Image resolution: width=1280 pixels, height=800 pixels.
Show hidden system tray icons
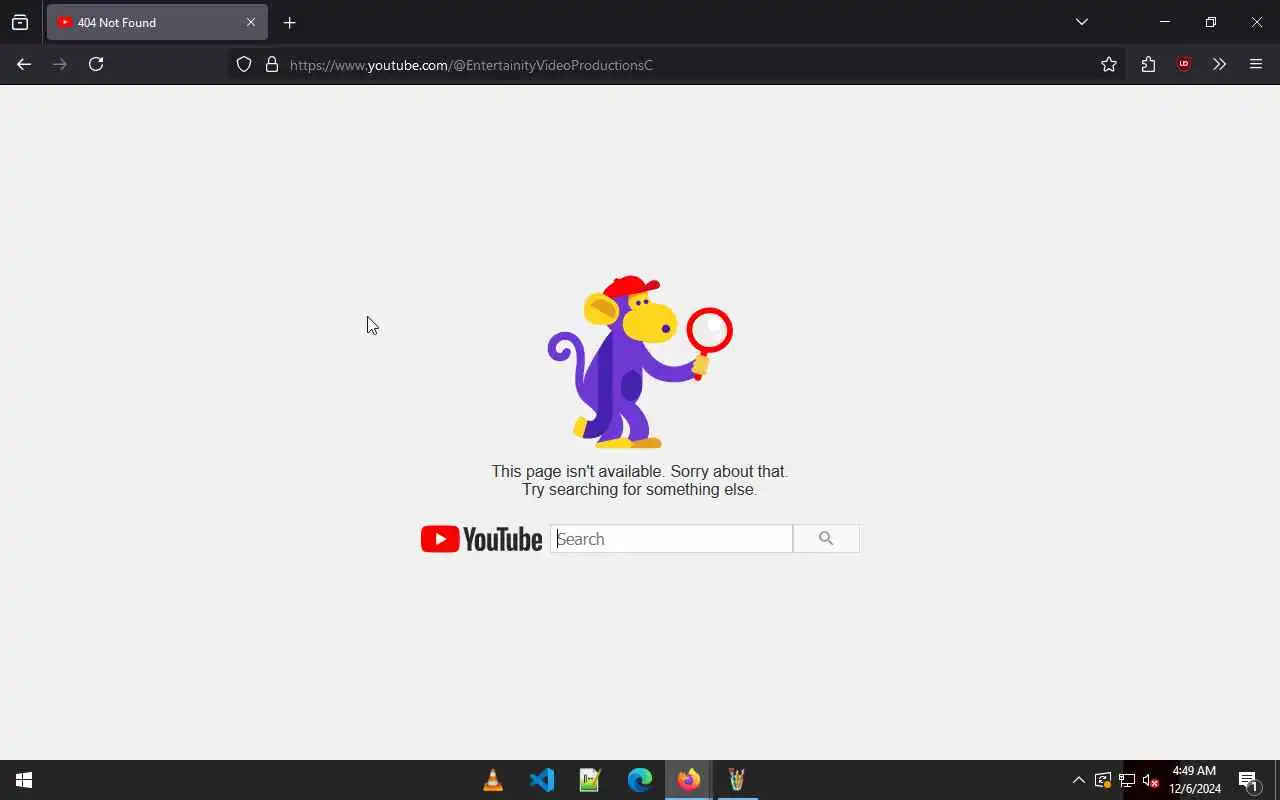(x=1078, y=780)
